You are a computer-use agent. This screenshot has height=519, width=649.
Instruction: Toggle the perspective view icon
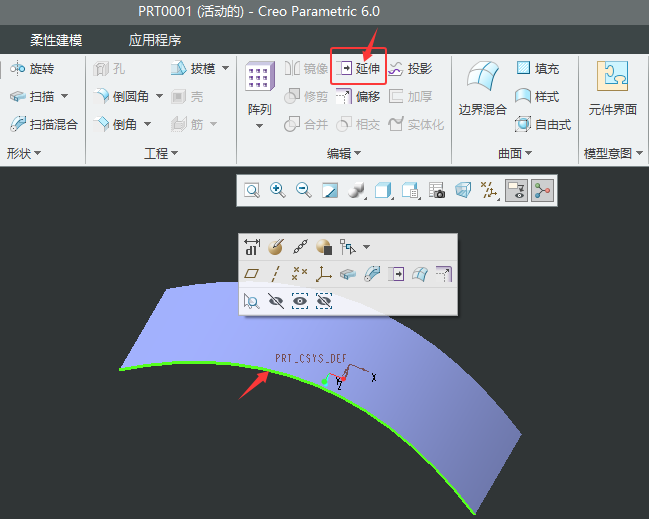pos(463,191)
